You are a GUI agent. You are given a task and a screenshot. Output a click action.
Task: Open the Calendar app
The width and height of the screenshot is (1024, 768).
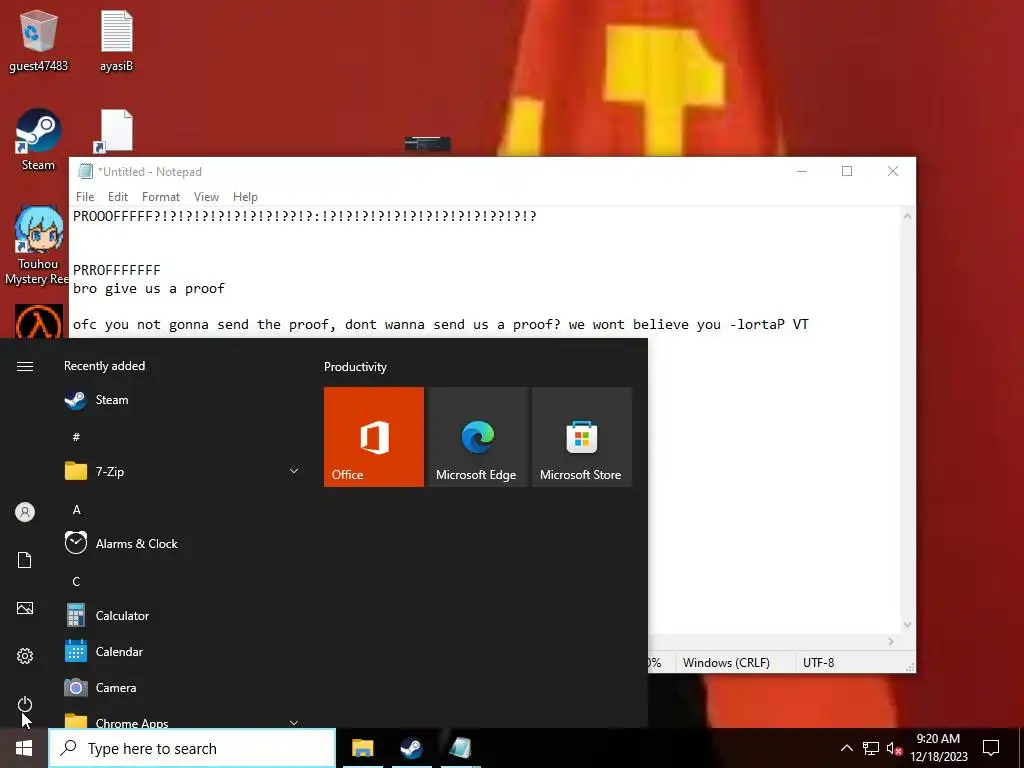point(183,651)
